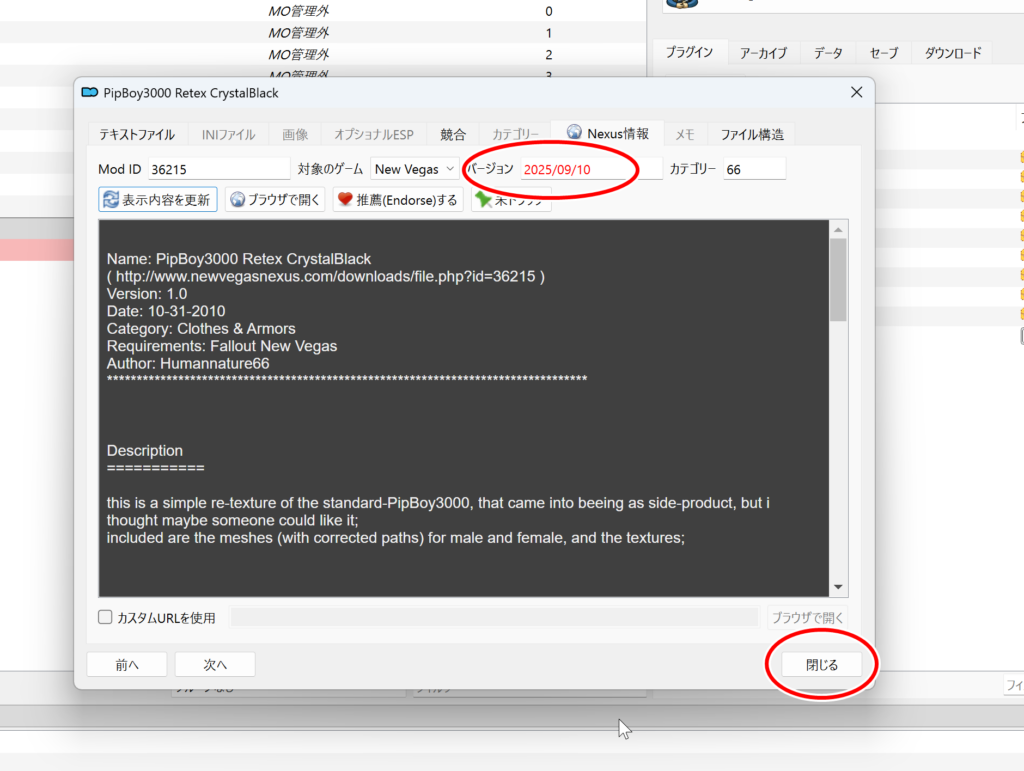This screenshot has height=771, width=1024.
Task: Click the バージョン field showing 2025/09/10
Action: [590, 169]
